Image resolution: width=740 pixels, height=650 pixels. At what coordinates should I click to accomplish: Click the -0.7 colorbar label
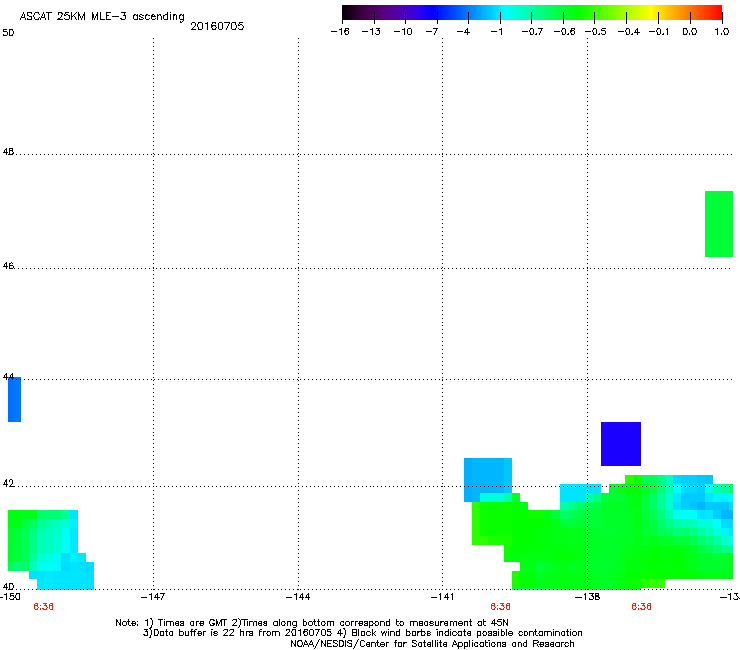532,32
